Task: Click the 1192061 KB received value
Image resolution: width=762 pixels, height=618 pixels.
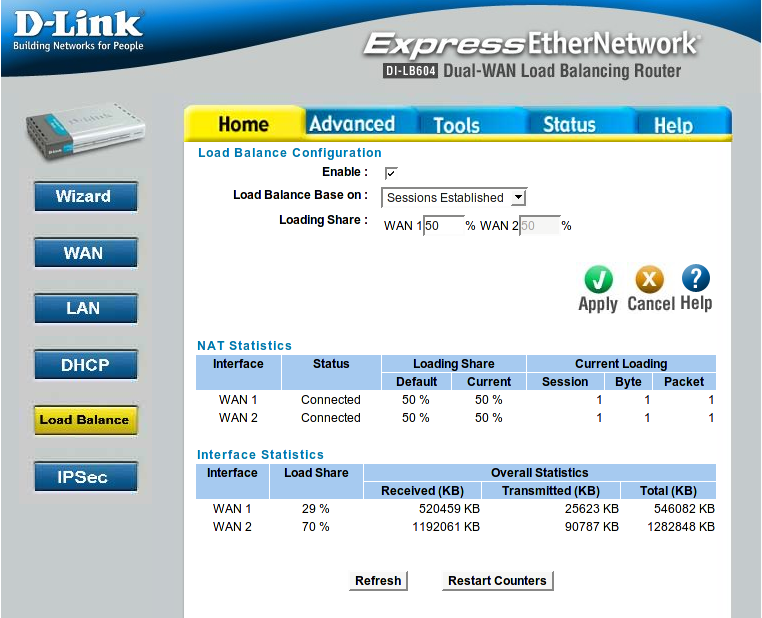Action: (446, 527)
